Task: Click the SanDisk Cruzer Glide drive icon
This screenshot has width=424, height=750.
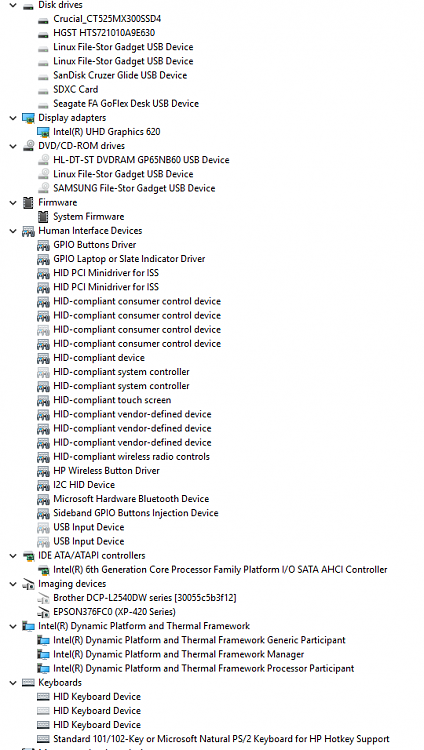Action: click(44, 76)
